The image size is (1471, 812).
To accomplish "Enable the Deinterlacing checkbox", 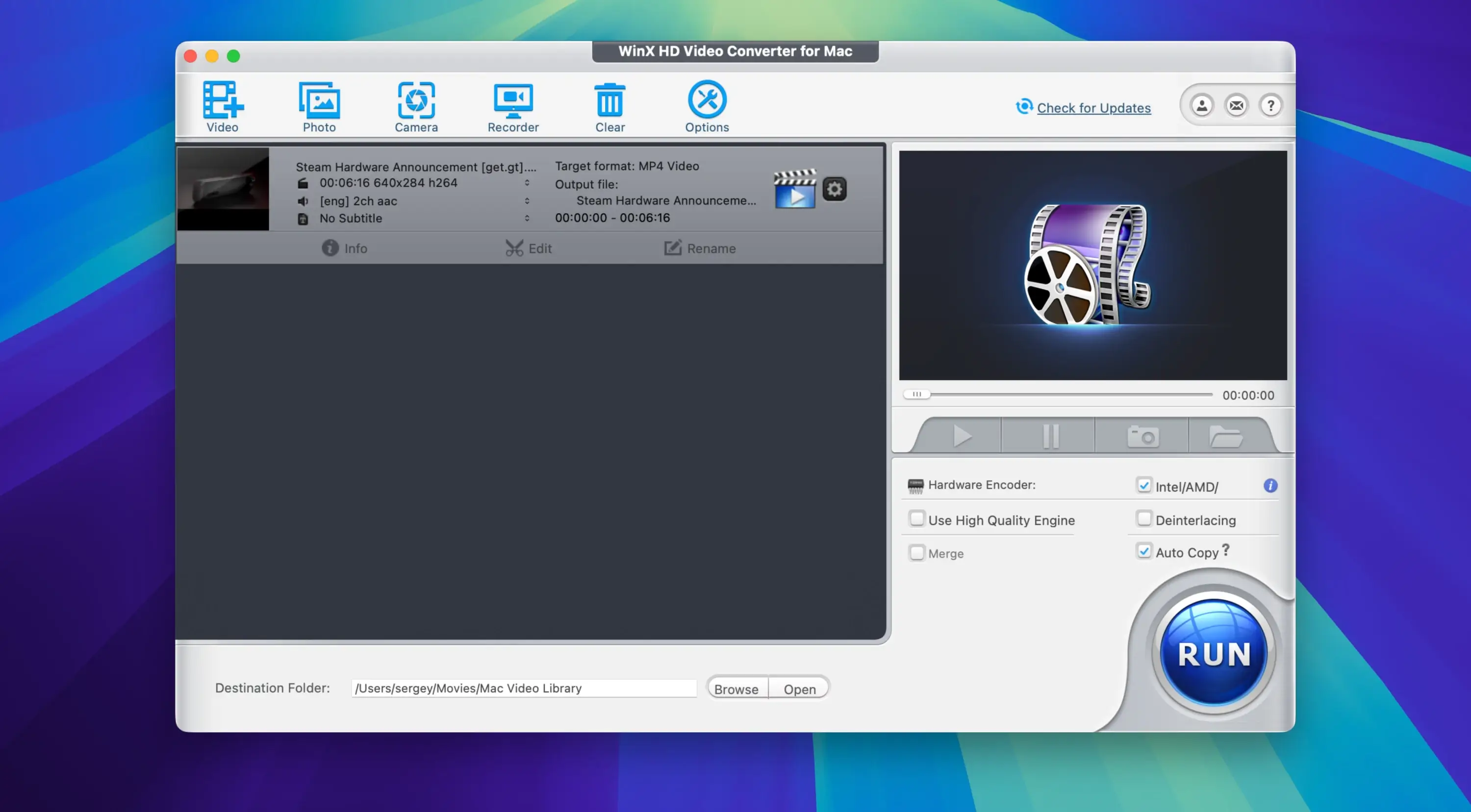I will [1144, 518].
